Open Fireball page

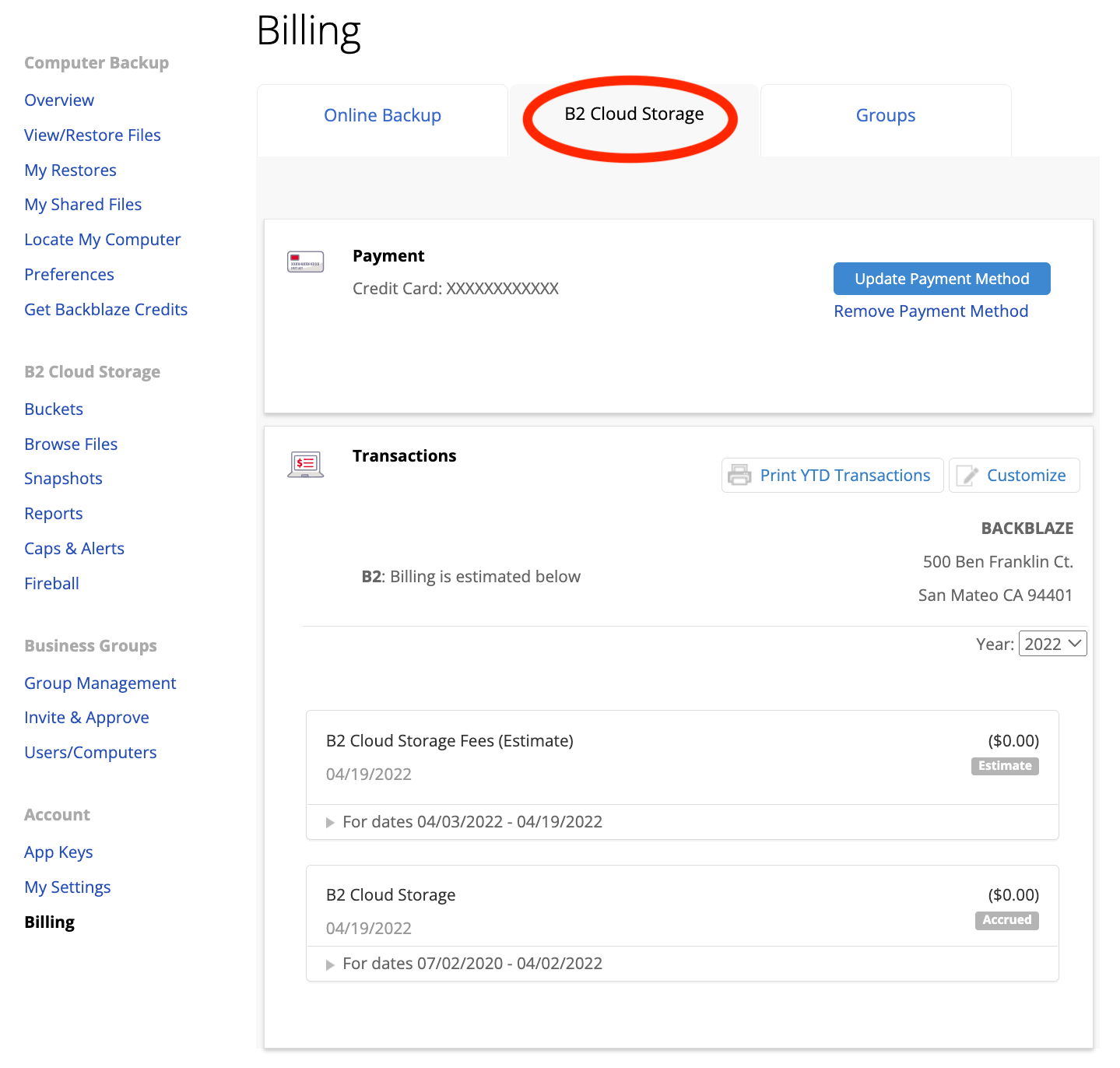[51, 584]
